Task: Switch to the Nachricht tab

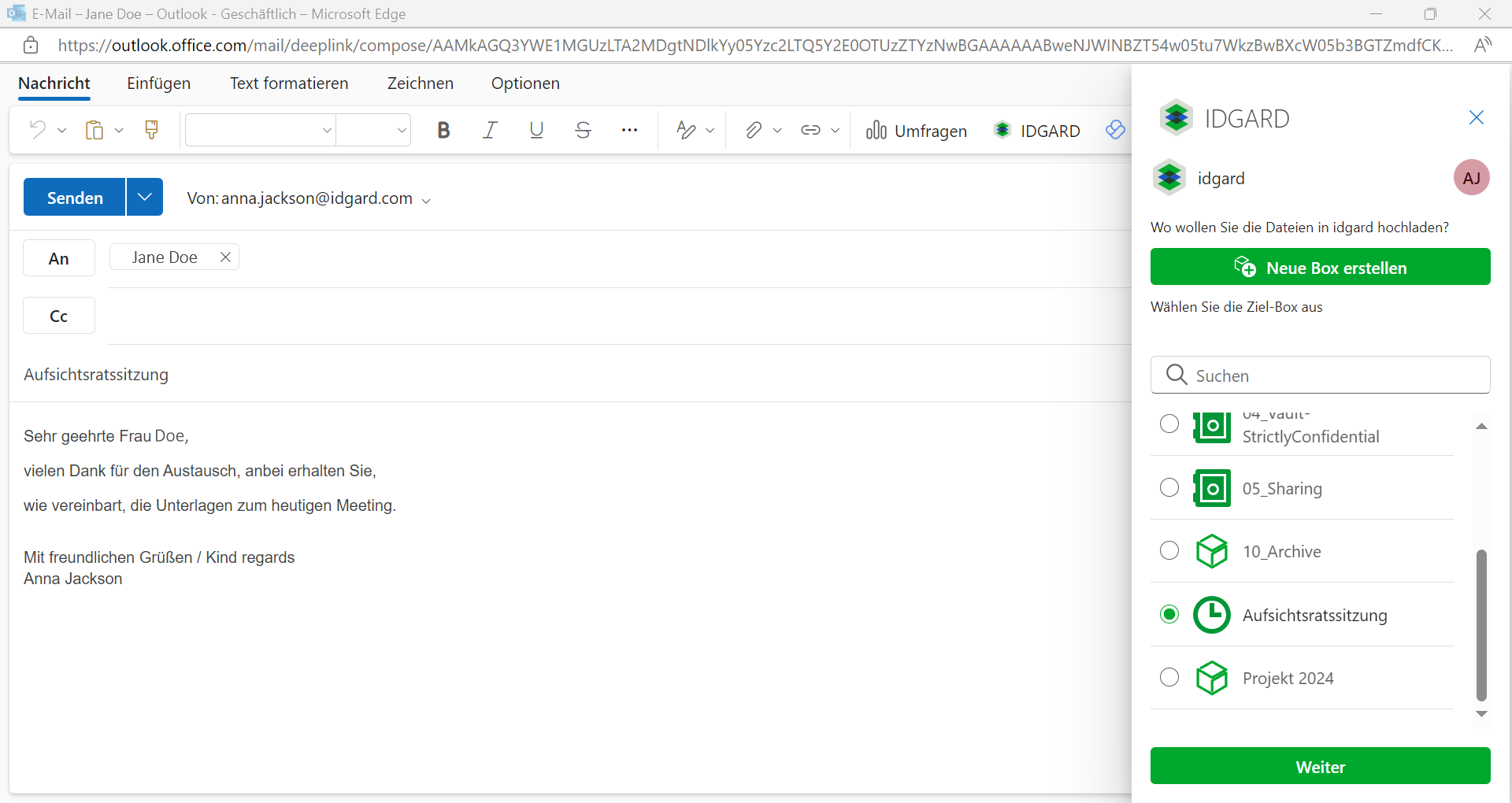Action: point(54,83)
